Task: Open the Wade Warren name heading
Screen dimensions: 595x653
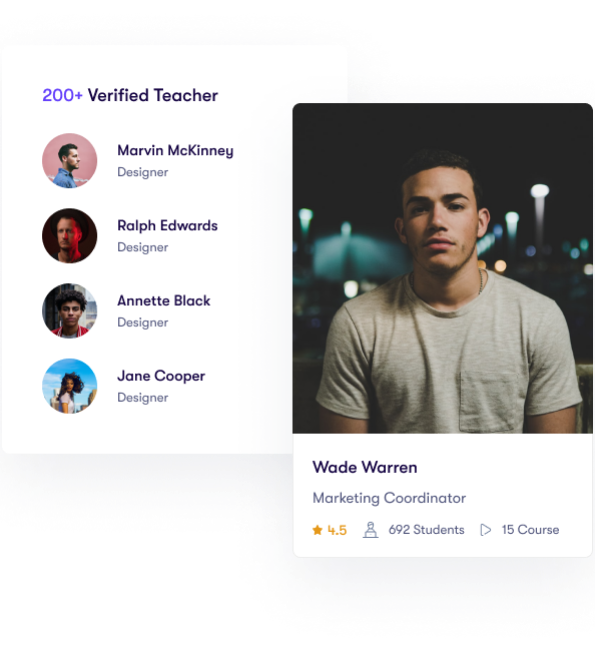Action: [365, 467]
